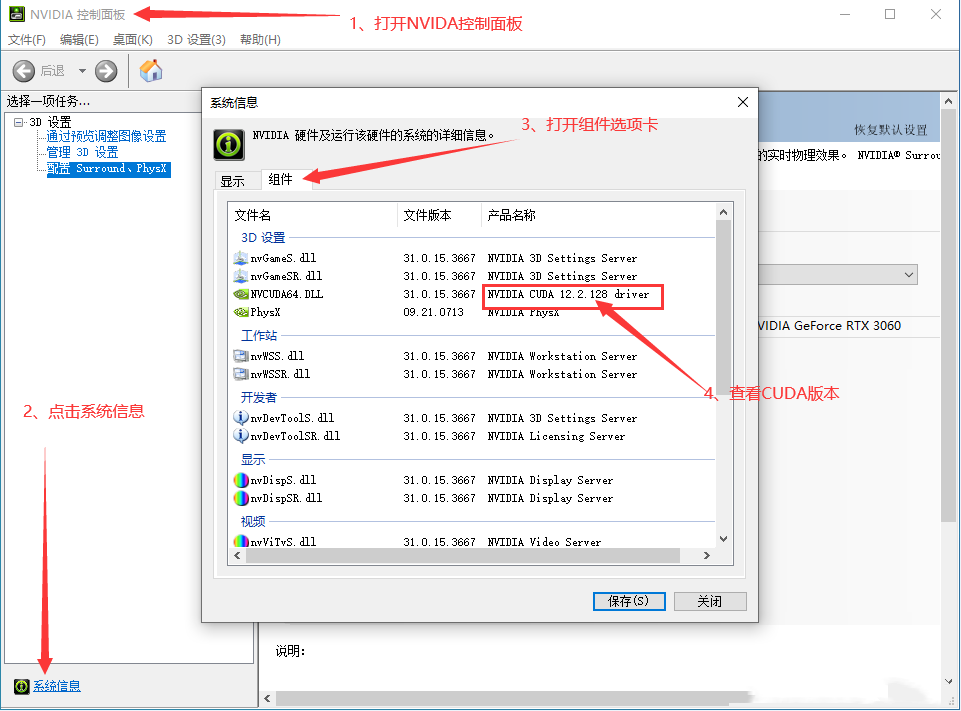
Task: Click the main window scroll down arrow
Action: [948, 681]
